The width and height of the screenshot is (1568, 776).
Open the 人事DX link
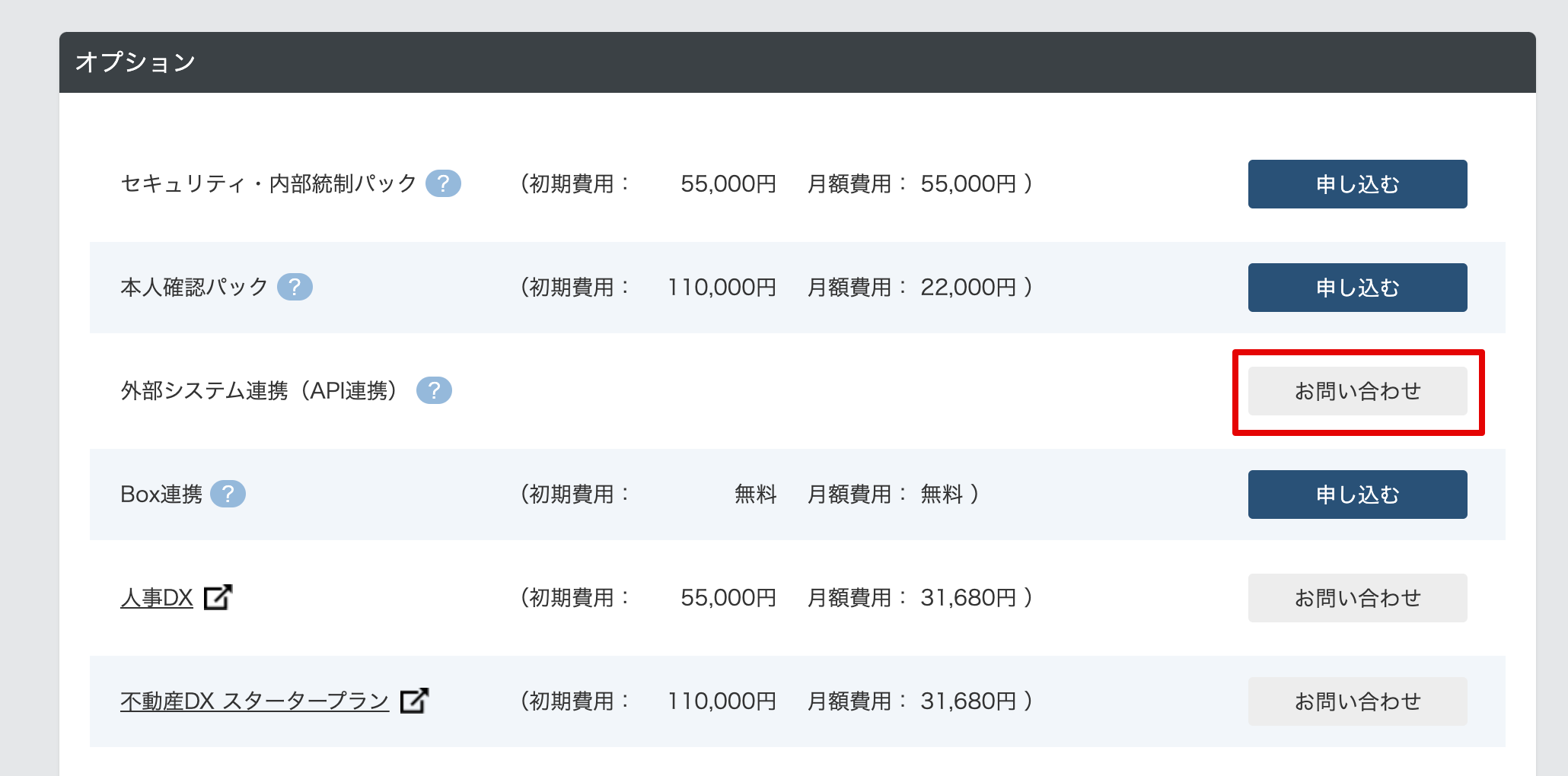pos(157,598)
